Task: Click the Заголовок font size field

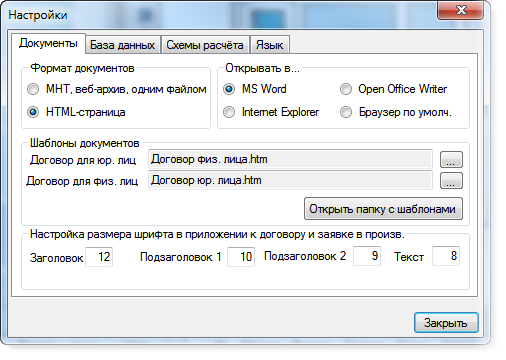Action: click(99, 257)
